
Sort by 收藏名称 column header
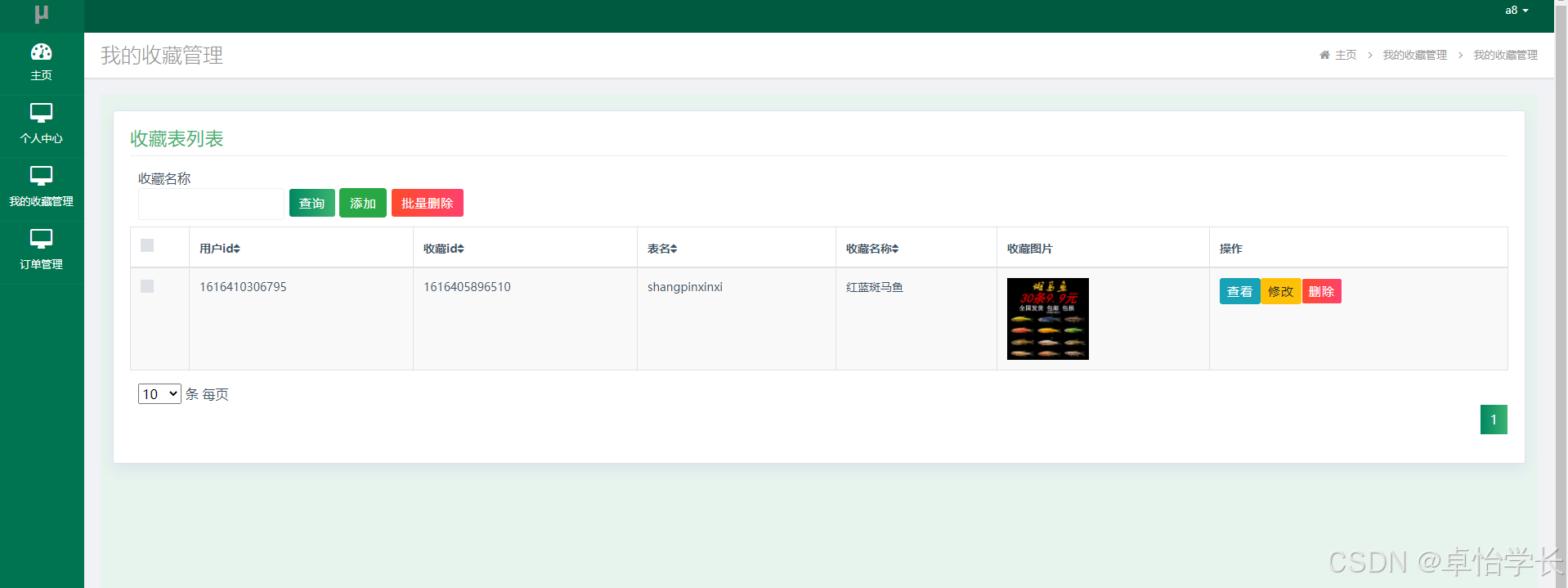click(872, 249)
